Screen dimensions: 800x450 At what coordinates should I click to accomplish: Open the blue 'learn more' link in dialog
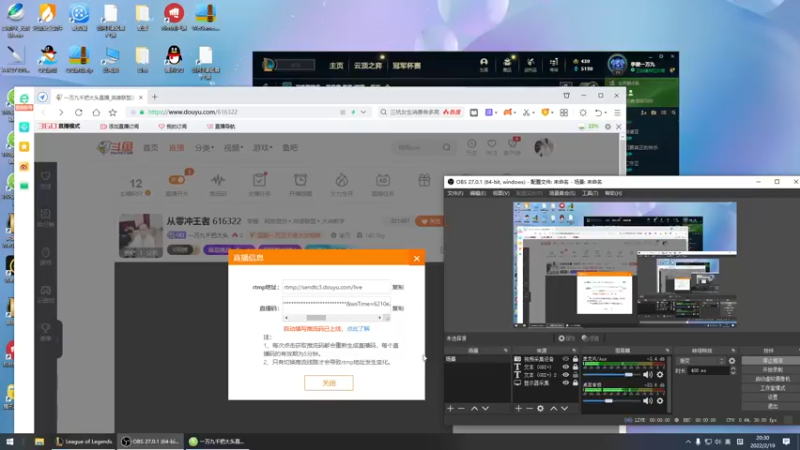tap(358, 329)
